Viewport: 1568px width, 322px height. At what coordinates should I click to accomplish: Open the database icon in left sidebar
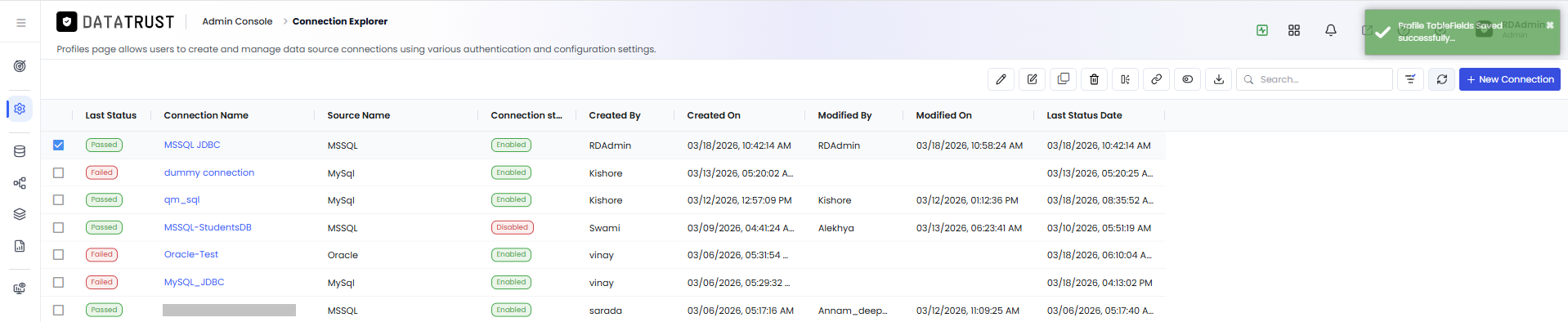tap(20, 151)
